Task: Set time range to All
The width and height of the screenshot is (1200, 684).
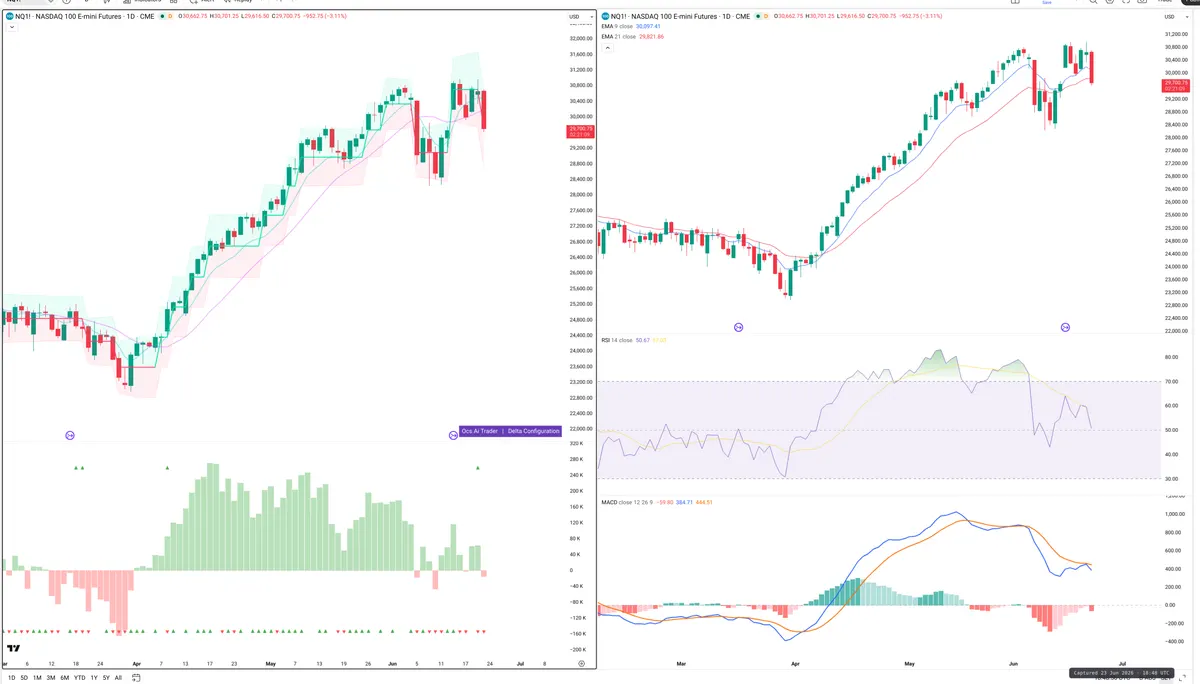Action: coord(118,678)
